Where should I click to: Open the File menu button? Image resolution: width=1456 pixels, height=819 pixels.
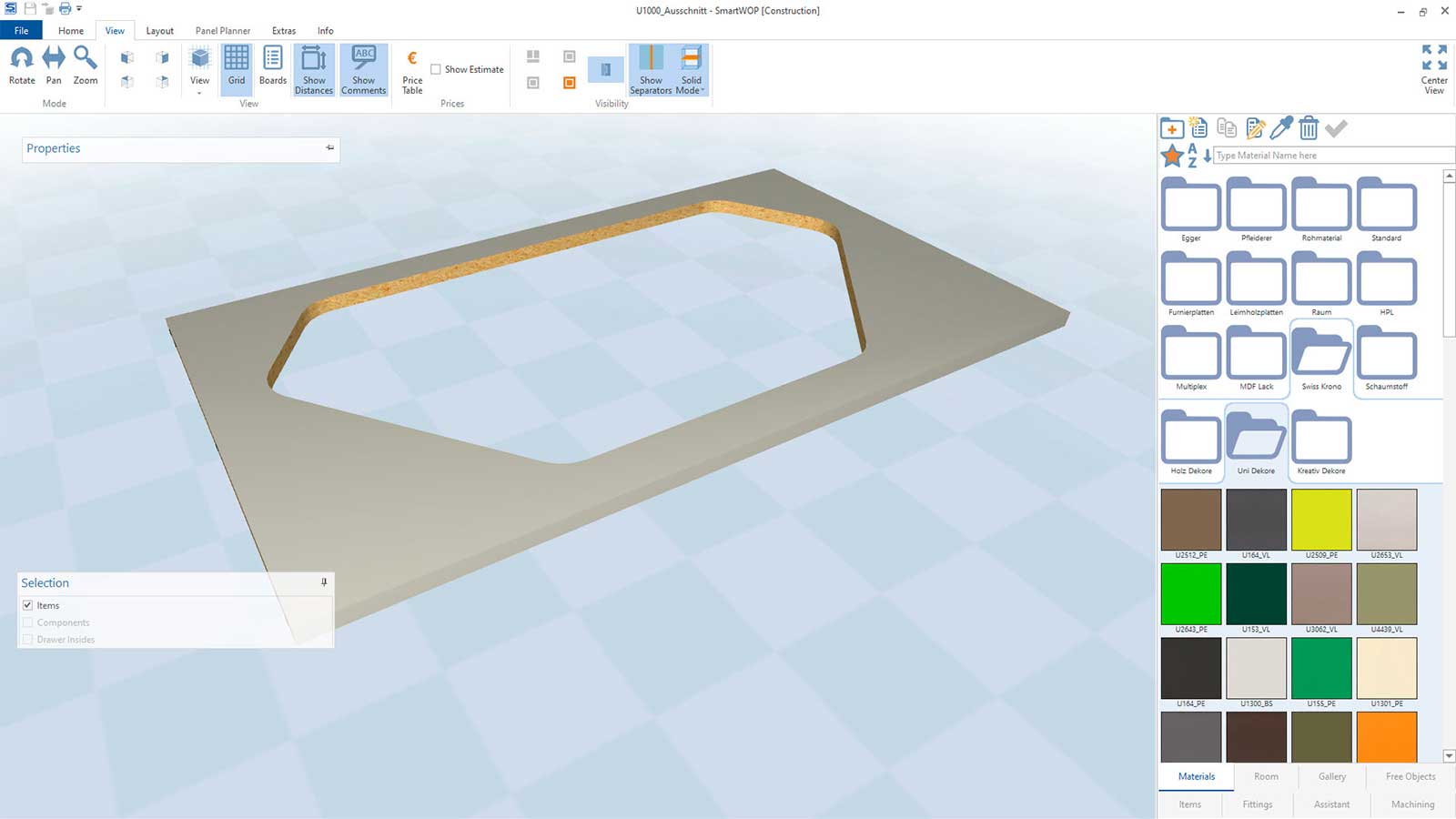21,31
